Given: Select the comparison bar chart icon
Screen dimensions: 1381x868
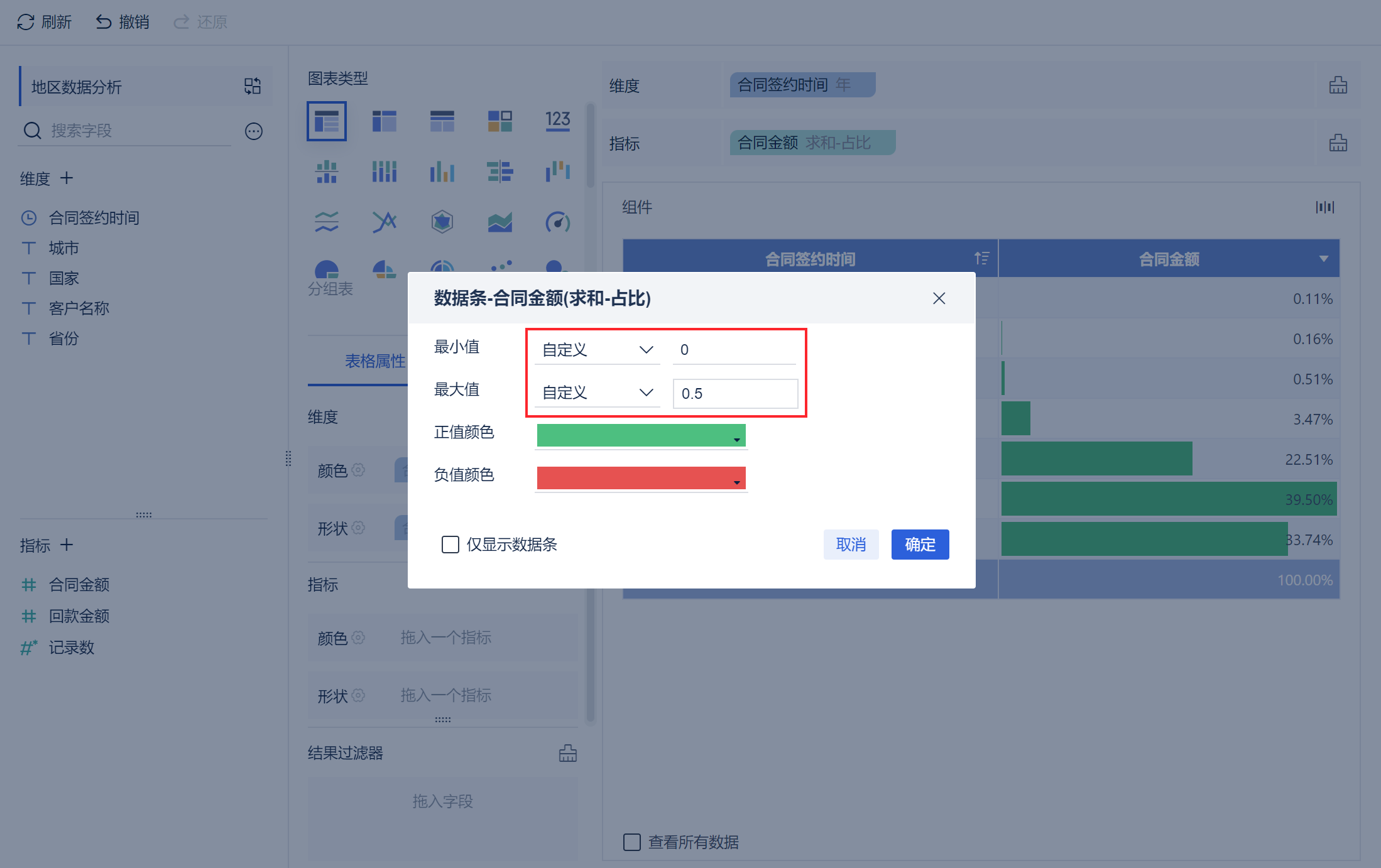Looking at the screenshot, I should pos(500,171).
